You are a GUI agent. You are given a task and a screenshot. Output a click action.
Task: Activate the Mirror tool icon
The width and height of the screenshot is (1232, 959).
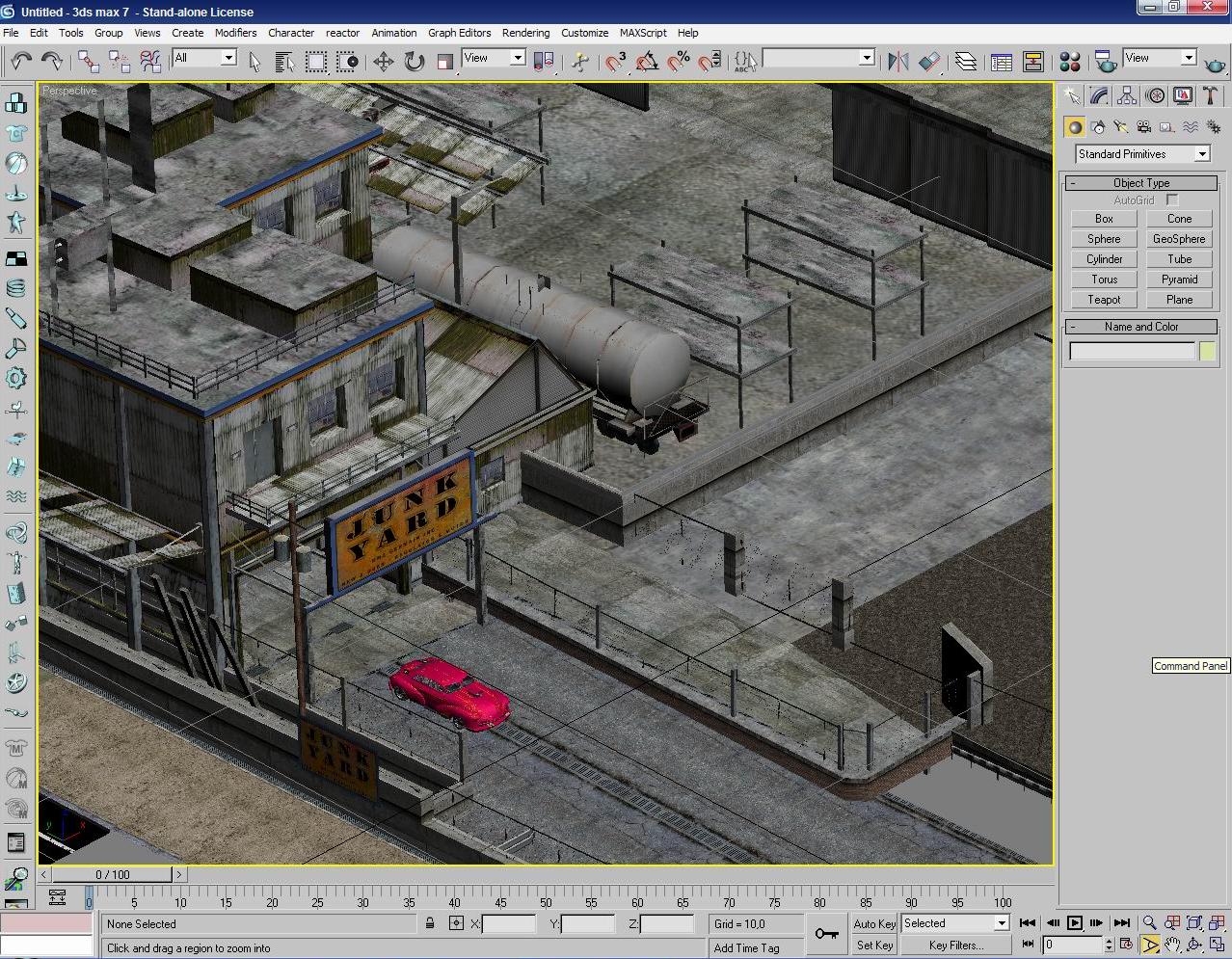pos(897,62)
